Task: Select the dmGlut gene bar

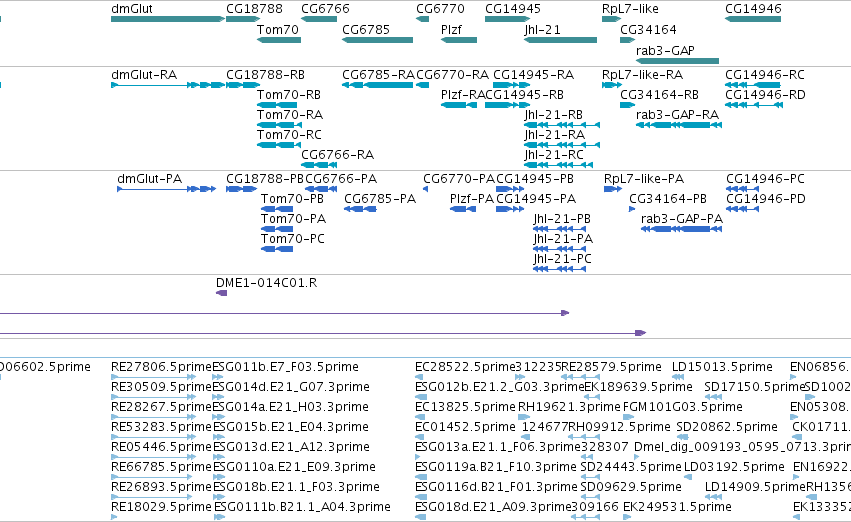Action: click(x=168, y=19)
